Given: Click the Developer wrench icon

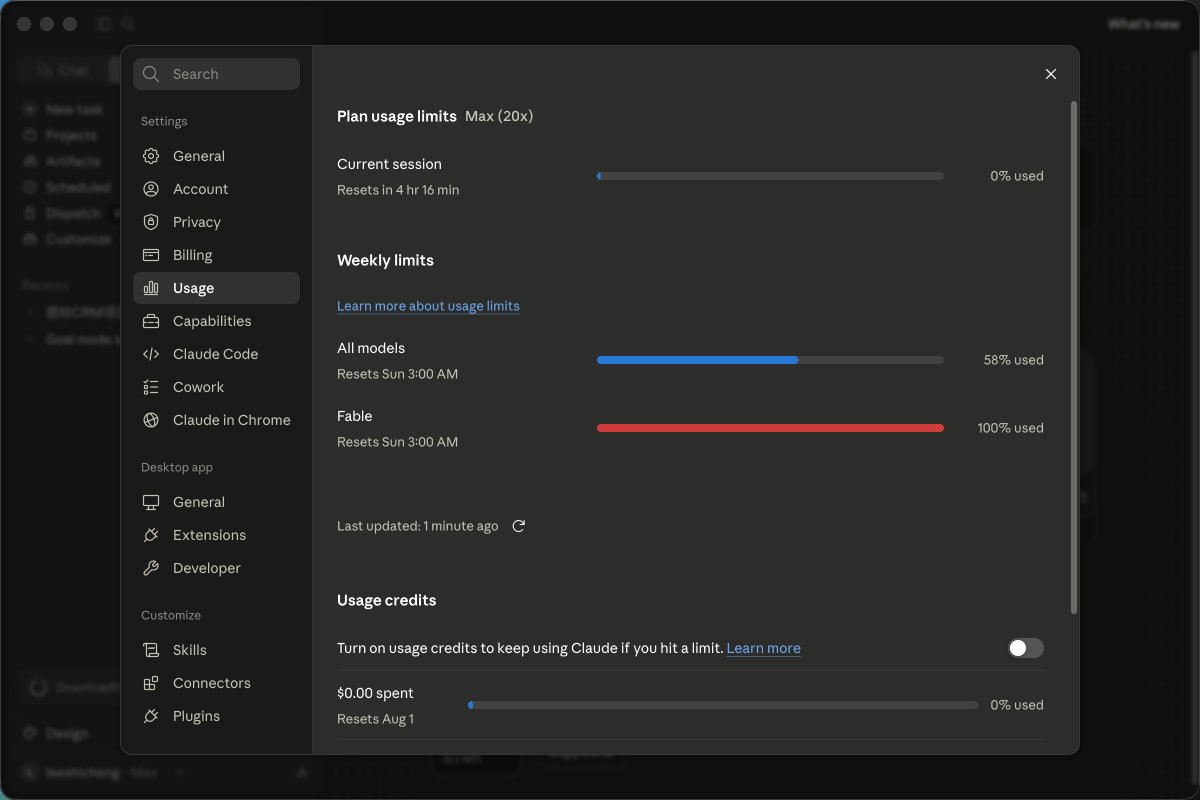Looking at the screenshot, I should click(151, 568).
